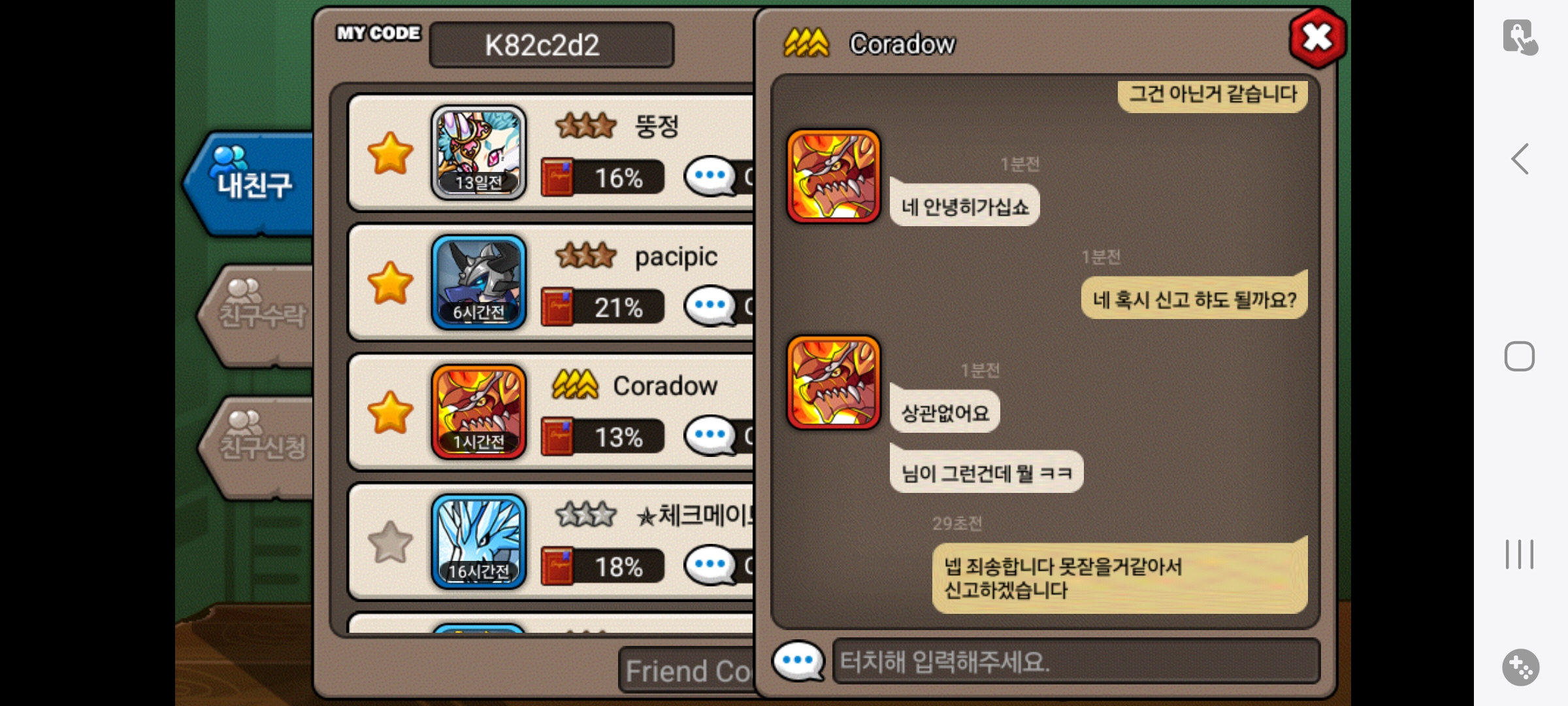This screenshot has width=1568, height=706.
Task: Toggle favorite star for pacipic
Action: (390, 282)
